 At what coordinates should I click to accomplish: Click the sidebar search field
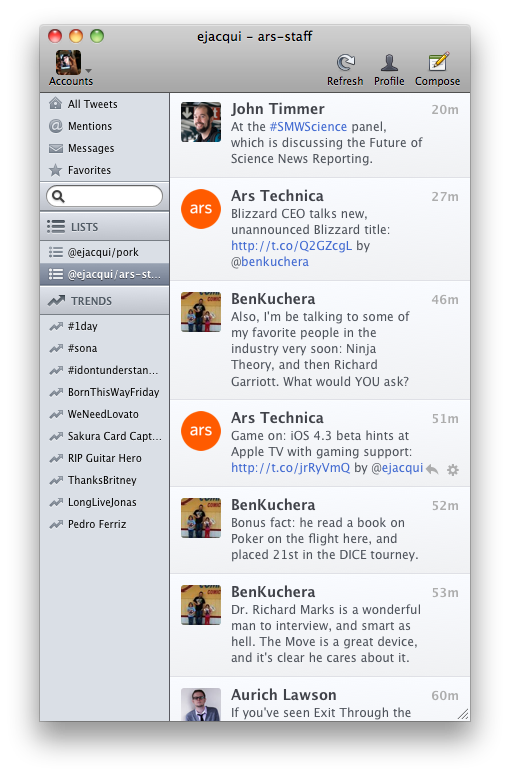[104, 196]
